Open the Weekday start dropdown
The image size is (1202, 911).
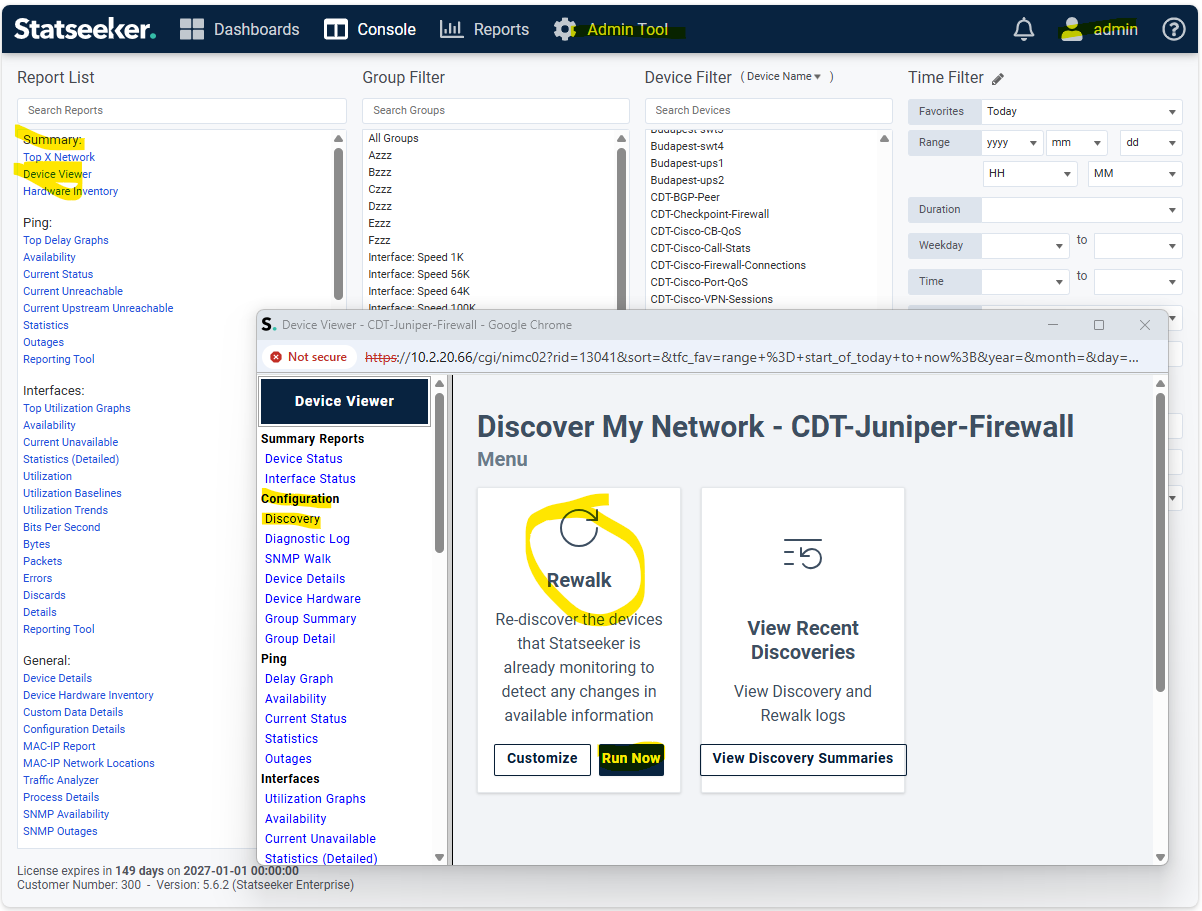(x=1025, y=246)
